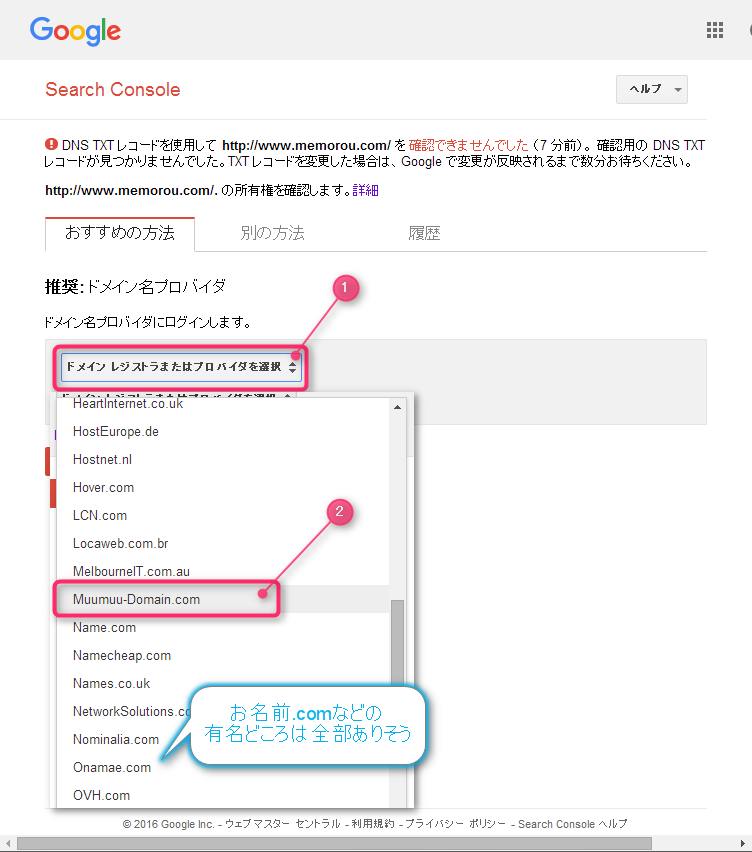Click the Google logo
The height and width of the screenshot is (852, 752).
pos(75,31)
